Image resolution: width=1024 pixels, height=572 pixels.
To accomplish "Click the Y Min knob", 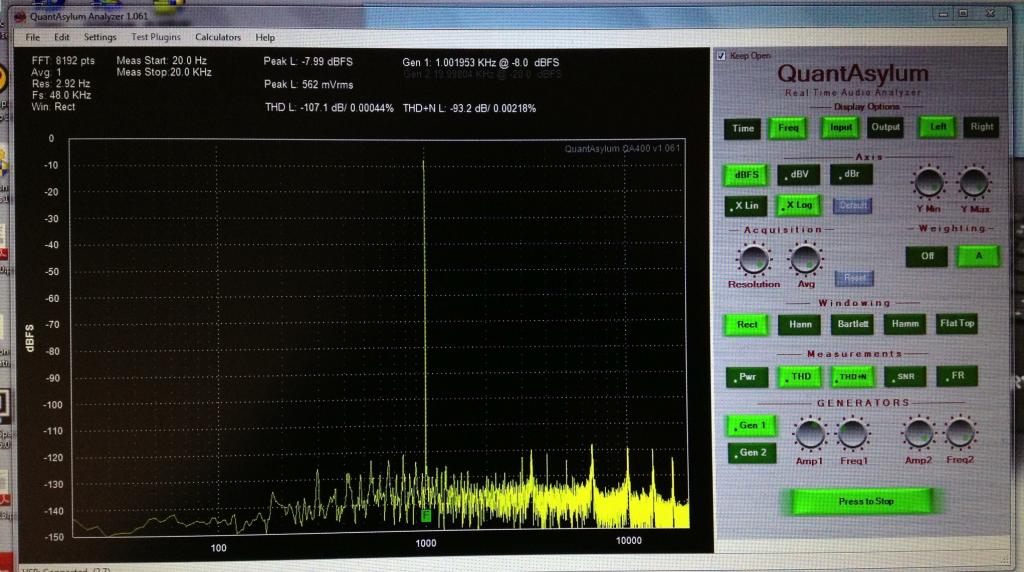I will [929, 183].
